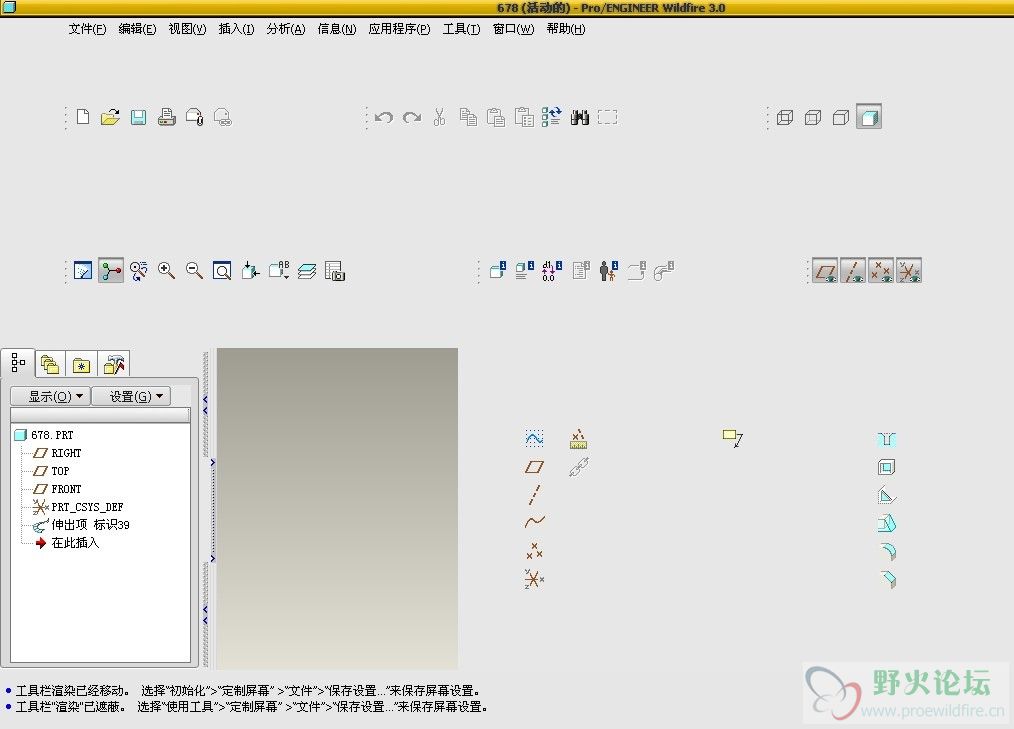Toggle datum axes display

[x=853, y=270]
